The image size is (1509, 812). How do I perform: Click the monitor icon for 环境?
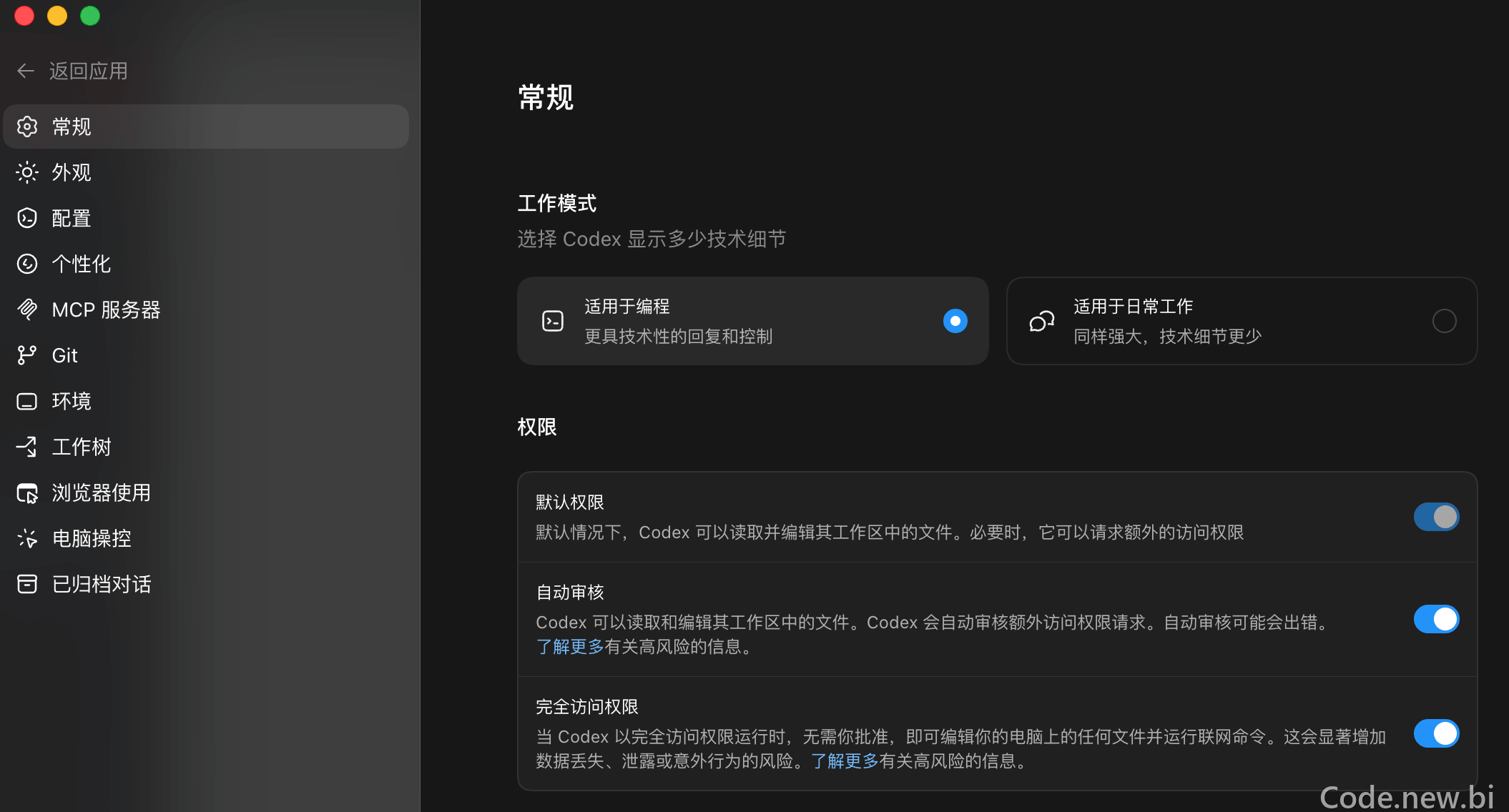click(27, 401)
